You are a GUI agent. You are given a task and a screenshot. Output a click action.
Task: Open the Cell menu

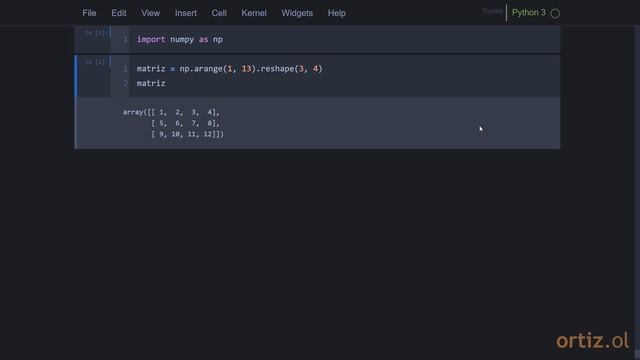click(219, 13)
